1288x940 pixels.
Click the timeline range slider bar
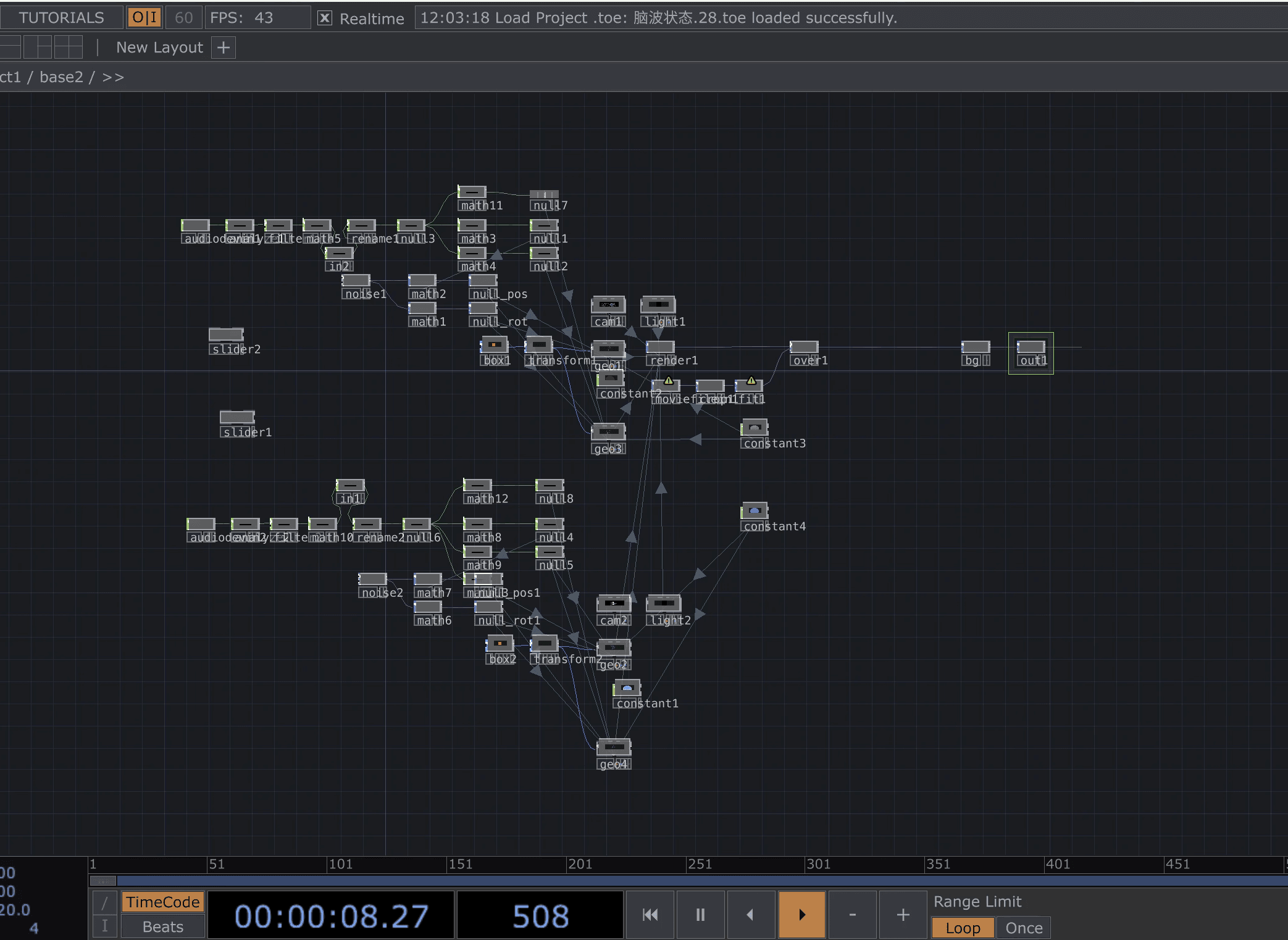(679, 881)
